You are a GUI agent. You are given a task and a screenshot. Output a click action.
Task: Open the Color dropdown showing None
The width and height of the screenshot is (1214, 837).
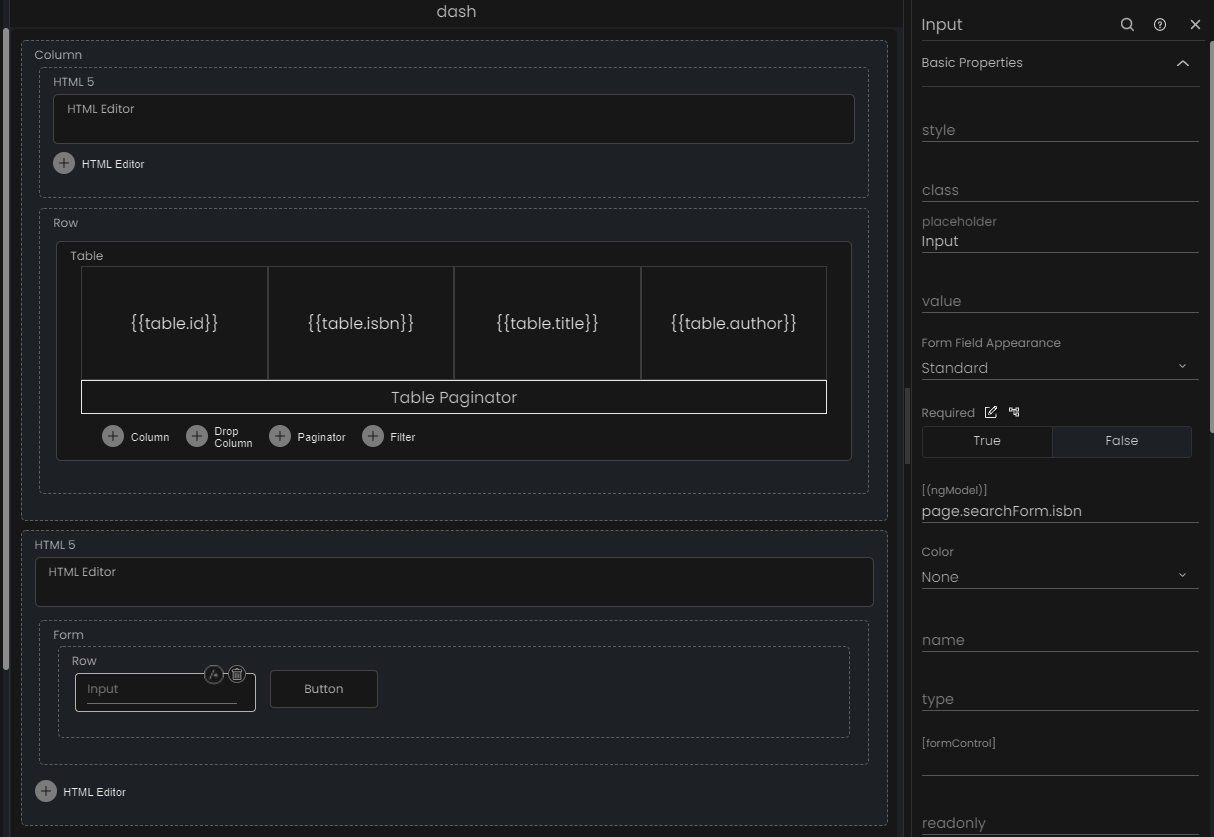(1060, 577)
